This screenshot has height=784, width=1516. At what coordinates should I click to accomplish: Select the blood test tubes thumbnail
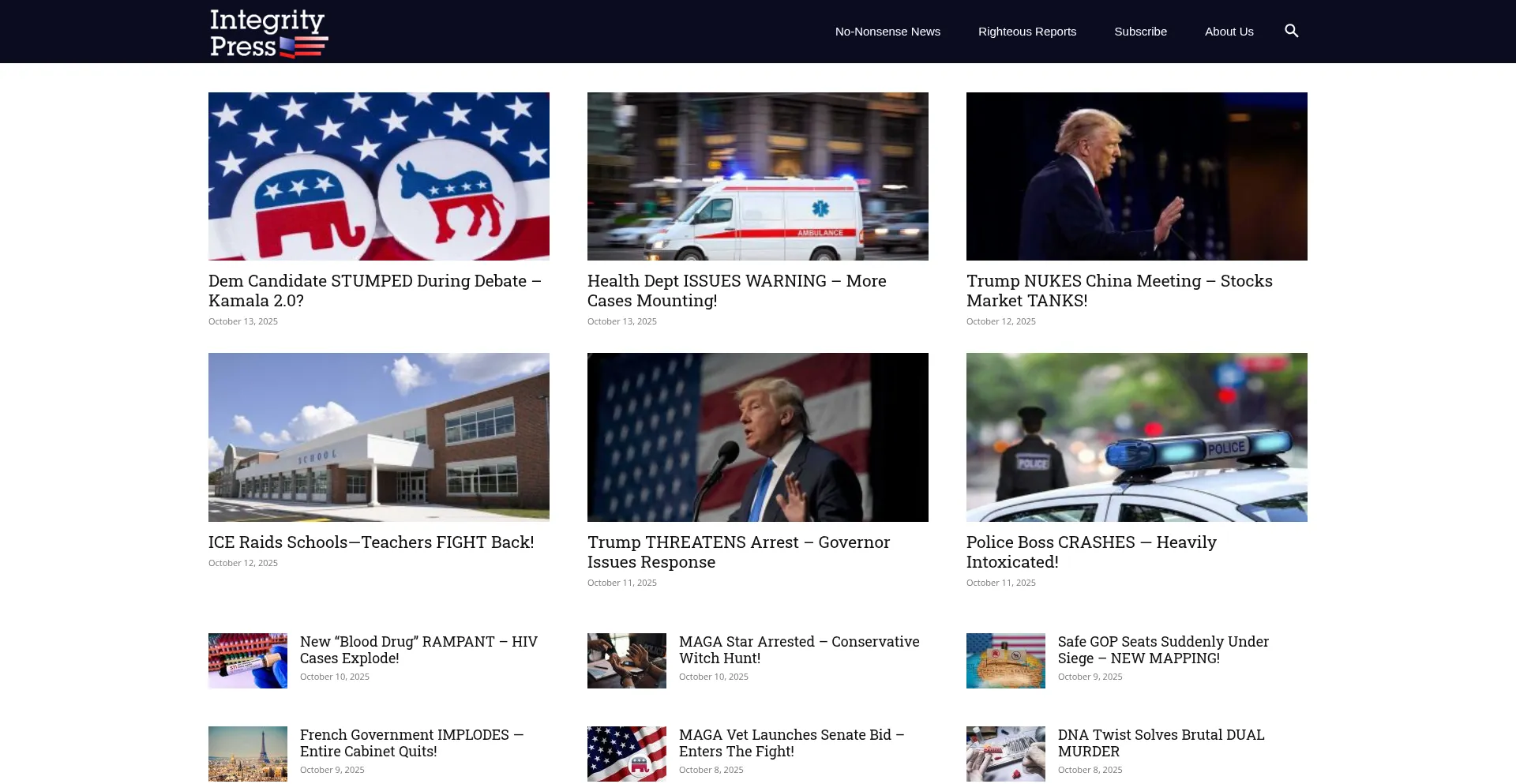(248, 661)
